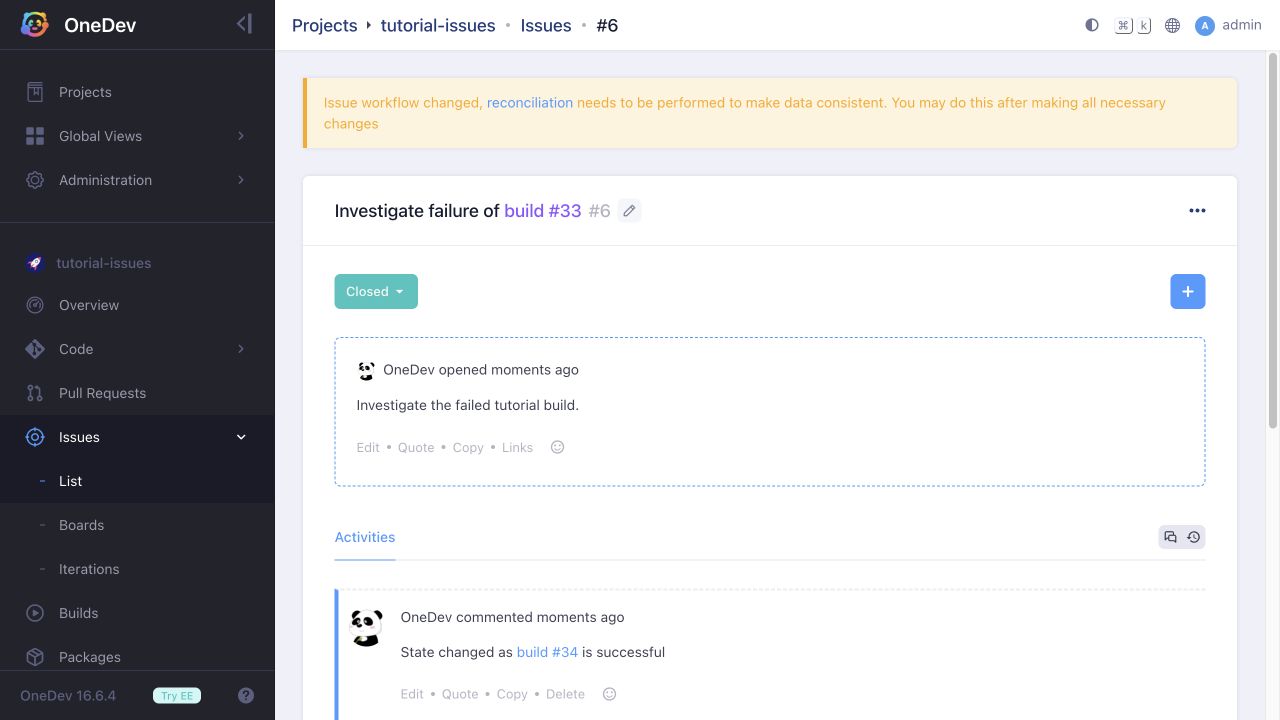
Task: Open the Closed state dropdown
Action: (x=376, y=292)
